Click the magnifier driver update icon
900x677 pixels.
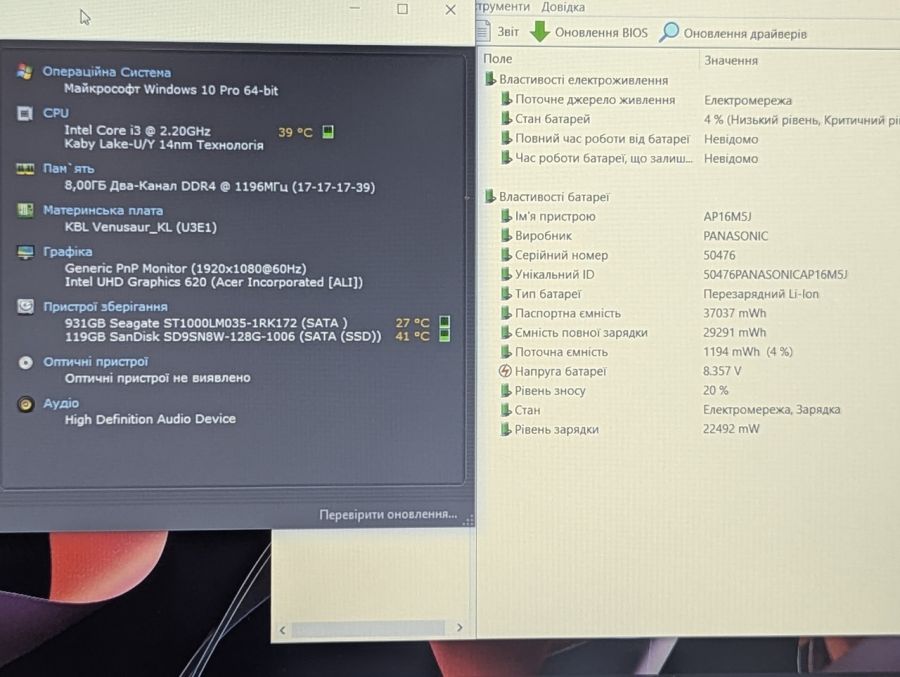pyautogui.click(x=669, y=32)
